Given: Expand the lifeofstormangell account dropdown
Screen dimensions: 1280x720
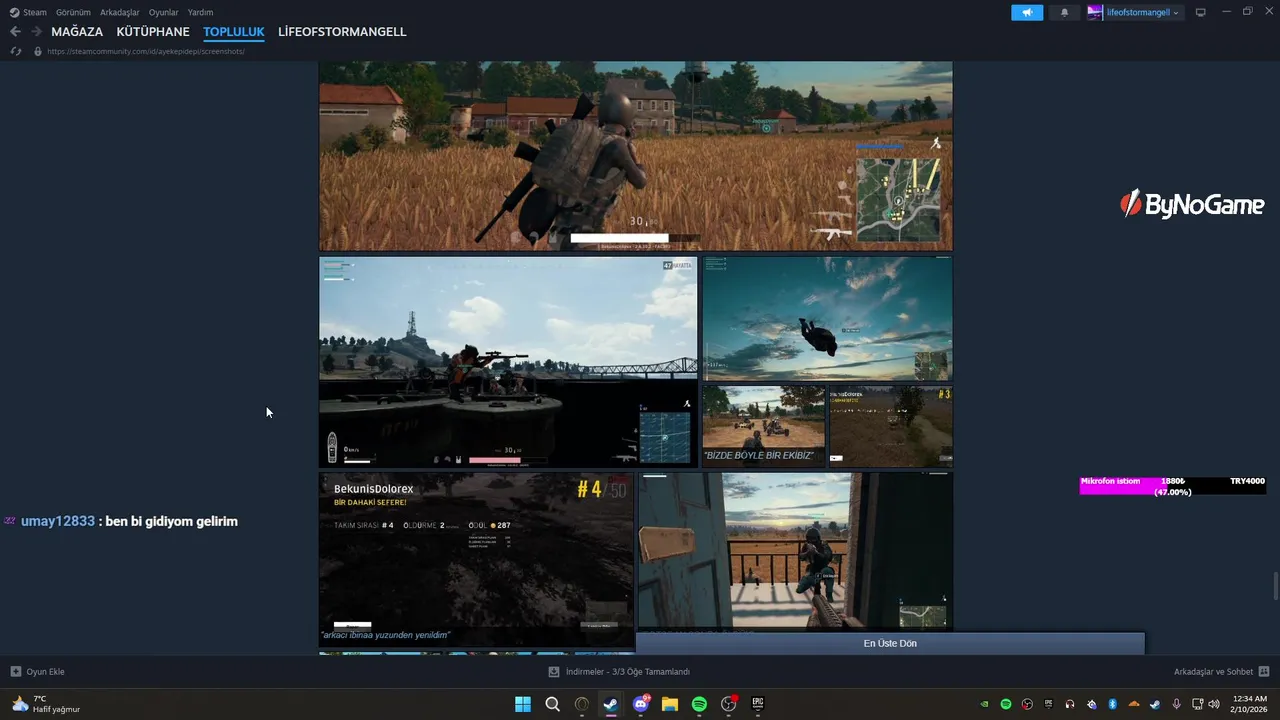Looking at the screenshot, I should 1135,12.
